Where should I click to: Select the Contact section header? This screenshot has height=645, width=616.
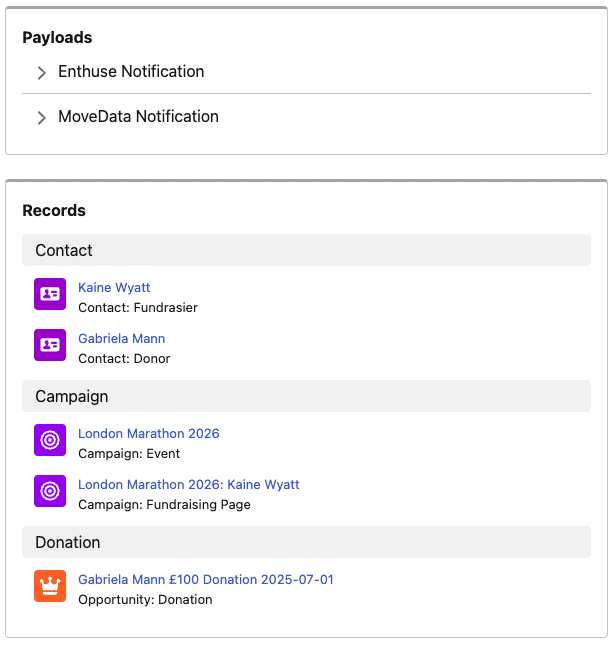point(306,250)
